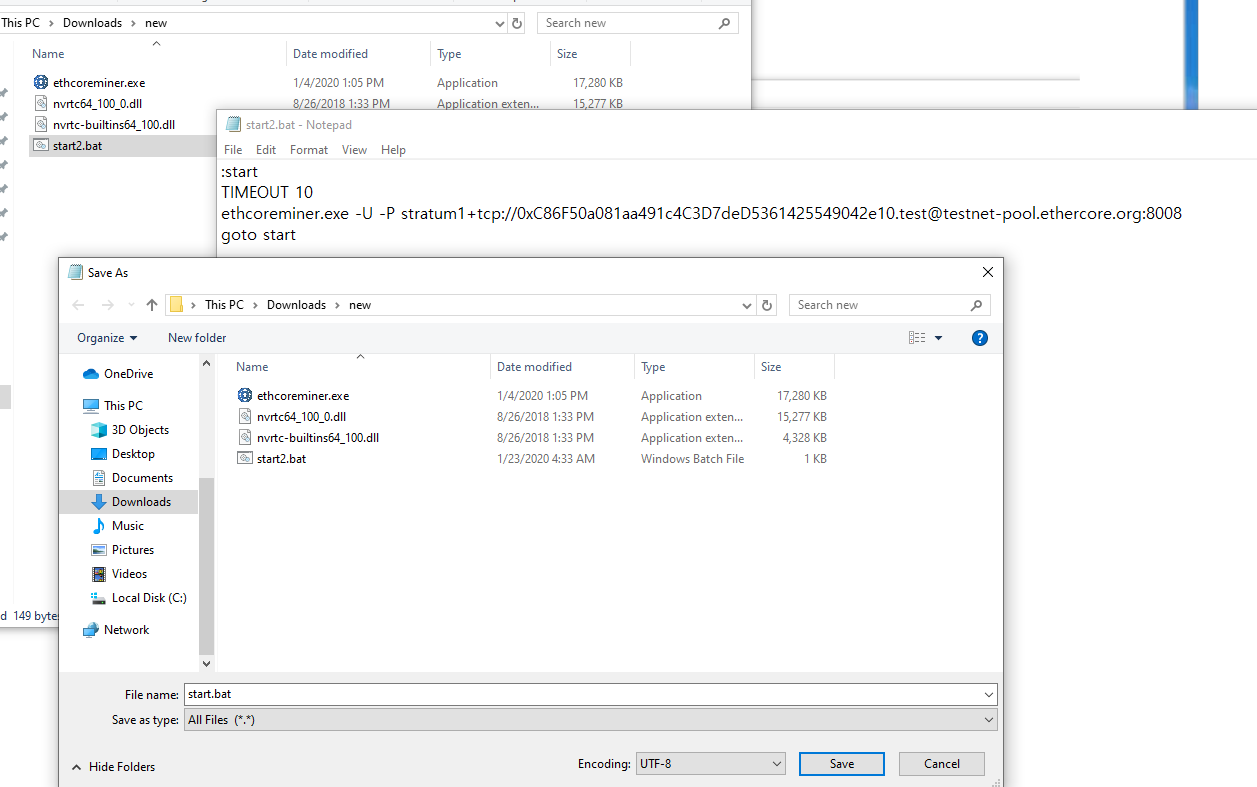Expand the File name history dropdown arrow

989,694
